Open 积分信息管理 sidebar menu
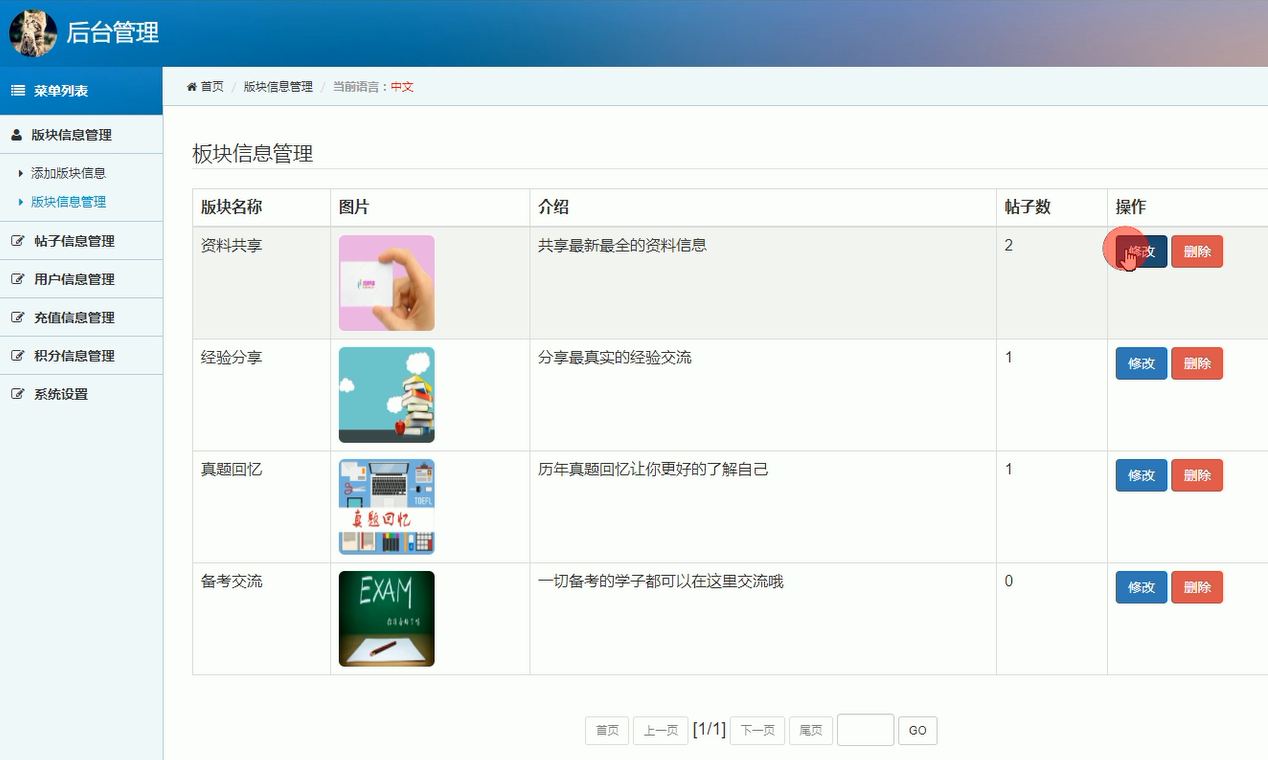1268x760 pixels. click(x=81, y=356)
